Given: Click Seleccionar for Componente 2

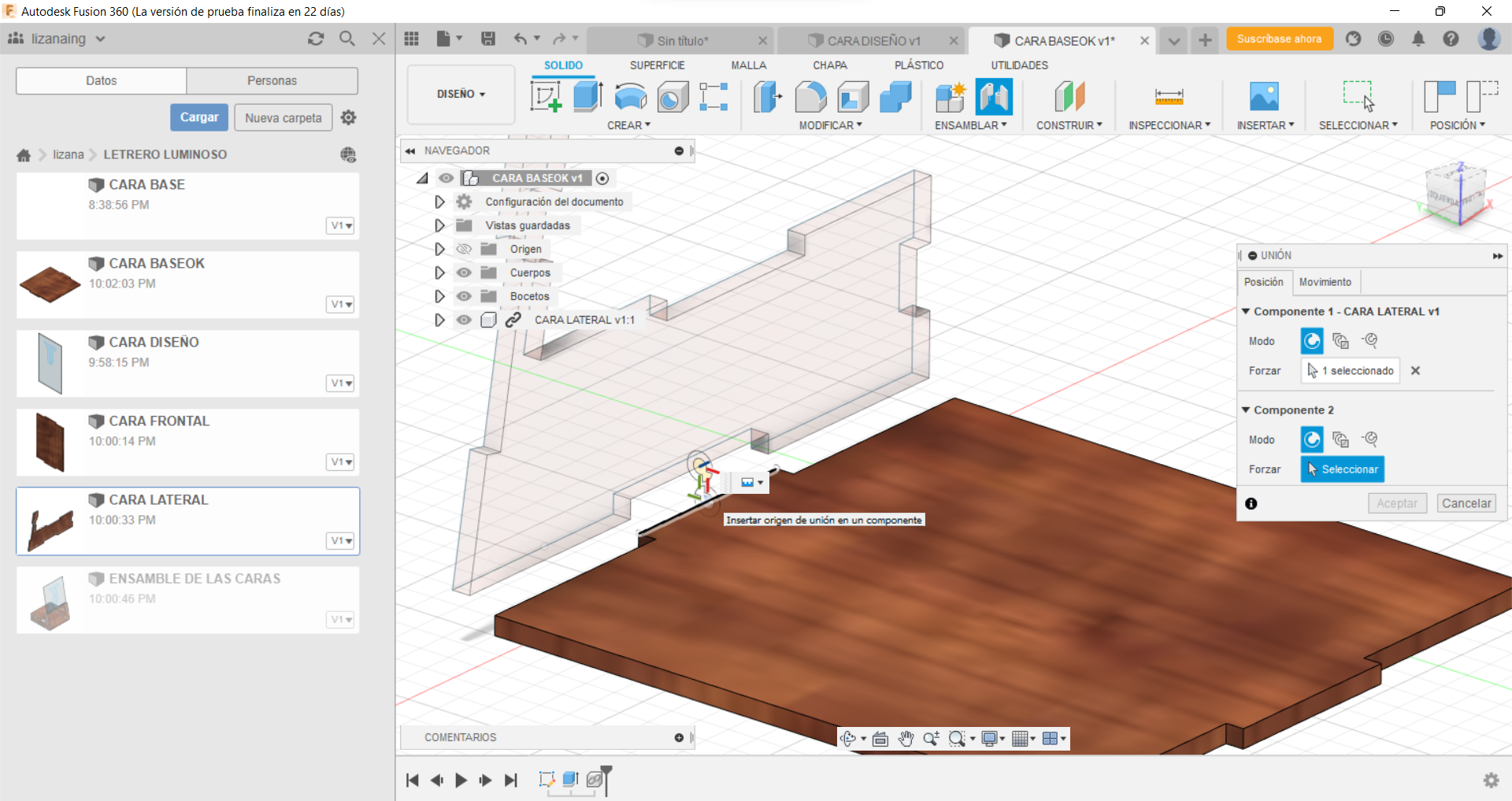Looking at the screenshot, I should (x=1342, y=469).
